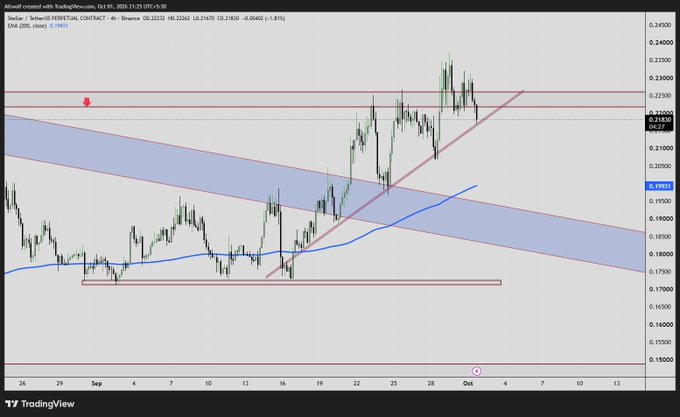Click the blue 0.19931 EMA legend value
Viewport: 680px width, 417px height.
[59, 26]
